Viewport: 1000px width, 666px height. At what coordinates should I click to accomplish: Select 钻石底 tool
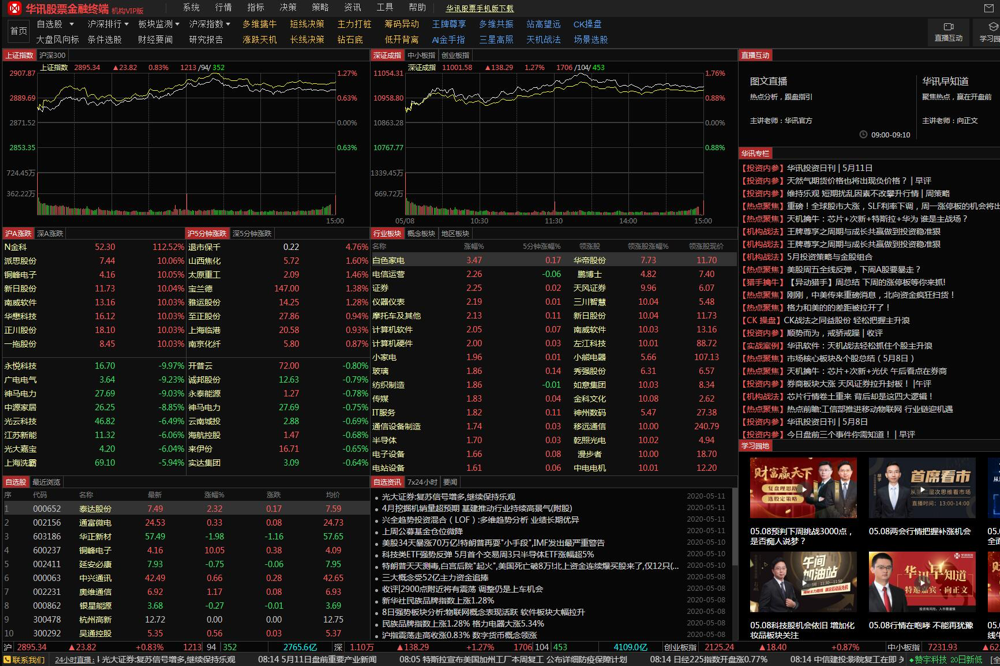pos(350,40)
